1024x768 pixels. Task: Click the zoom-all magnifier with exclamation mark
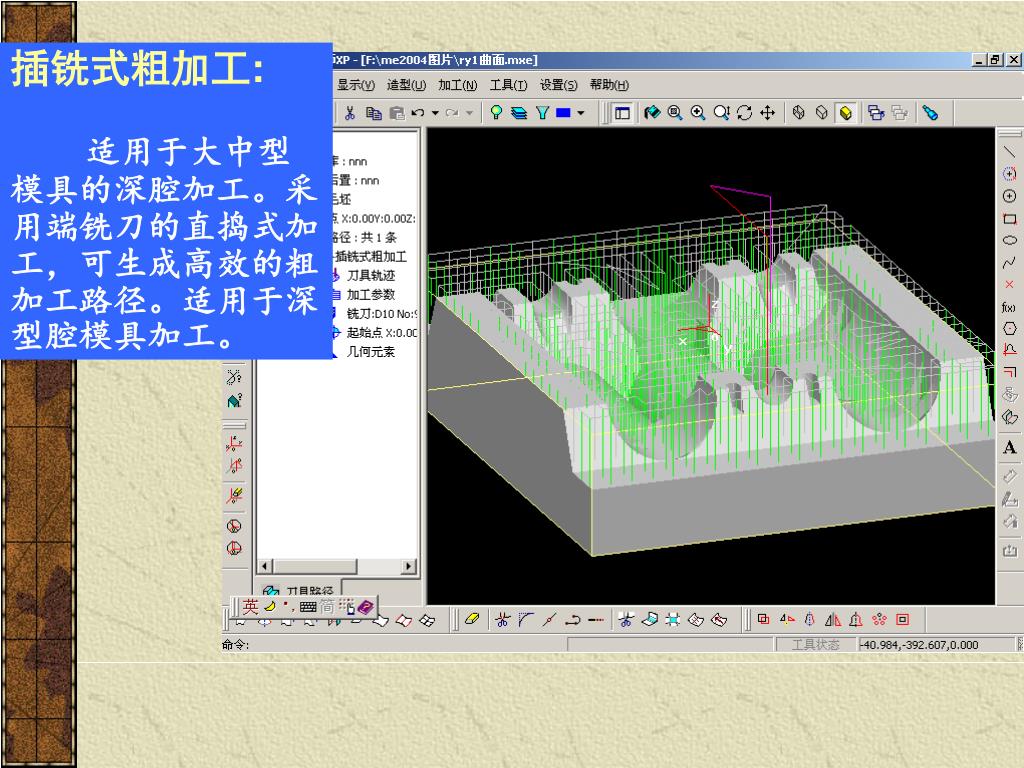(x=722, y=113)
